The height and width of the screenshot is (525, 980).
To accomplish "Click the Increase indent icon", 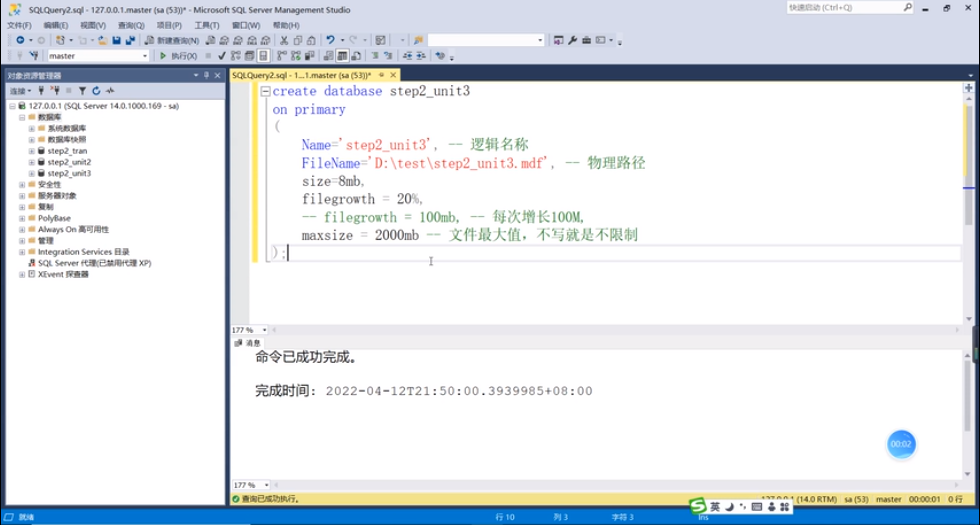I will pos(421,56).
